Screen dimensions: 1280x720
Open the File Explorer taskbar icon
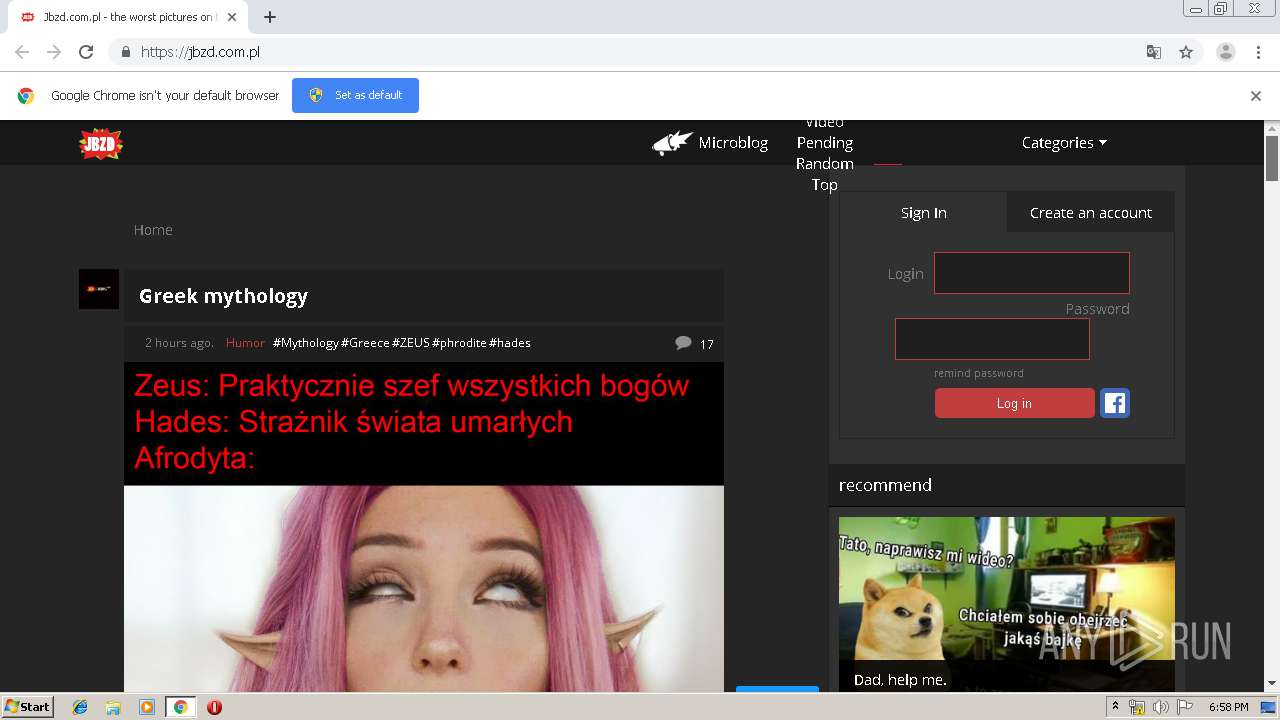click(x=113, y=707)
